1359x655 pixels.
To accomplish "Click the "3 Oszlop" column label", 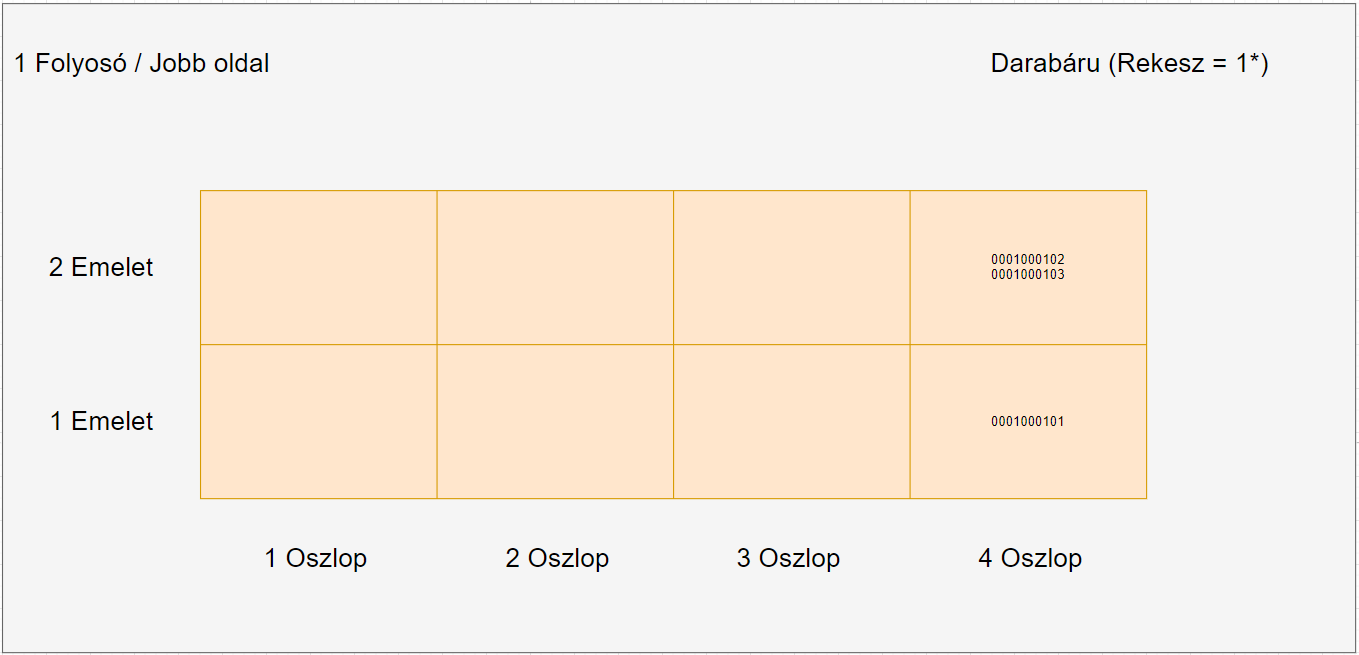I will click(788, 558).
